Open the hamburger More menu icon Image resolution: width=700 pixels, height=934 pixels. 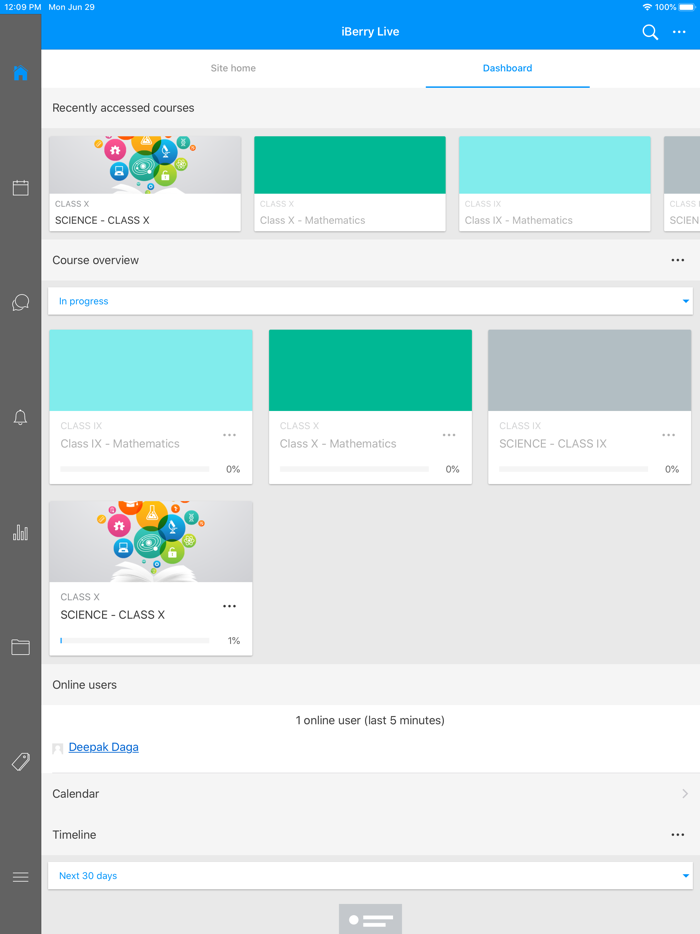click(x=20, y=877)
